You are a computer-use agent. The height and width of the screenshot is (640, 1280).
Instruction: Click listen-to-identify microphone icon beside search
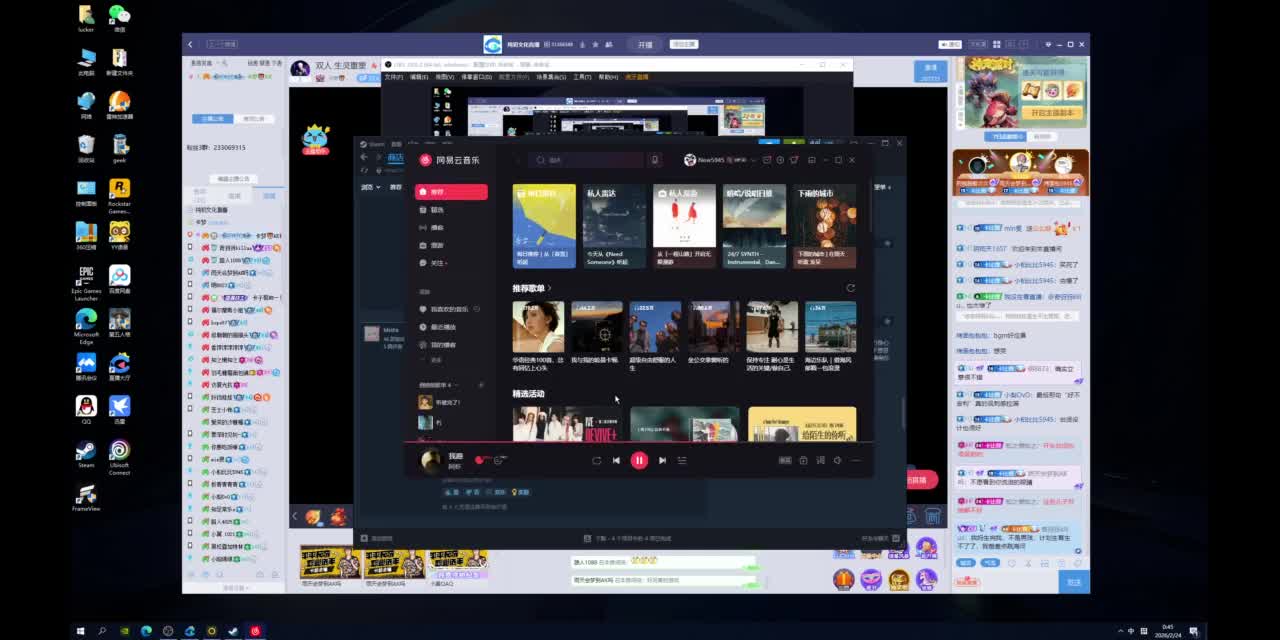[x=655, y=160]
